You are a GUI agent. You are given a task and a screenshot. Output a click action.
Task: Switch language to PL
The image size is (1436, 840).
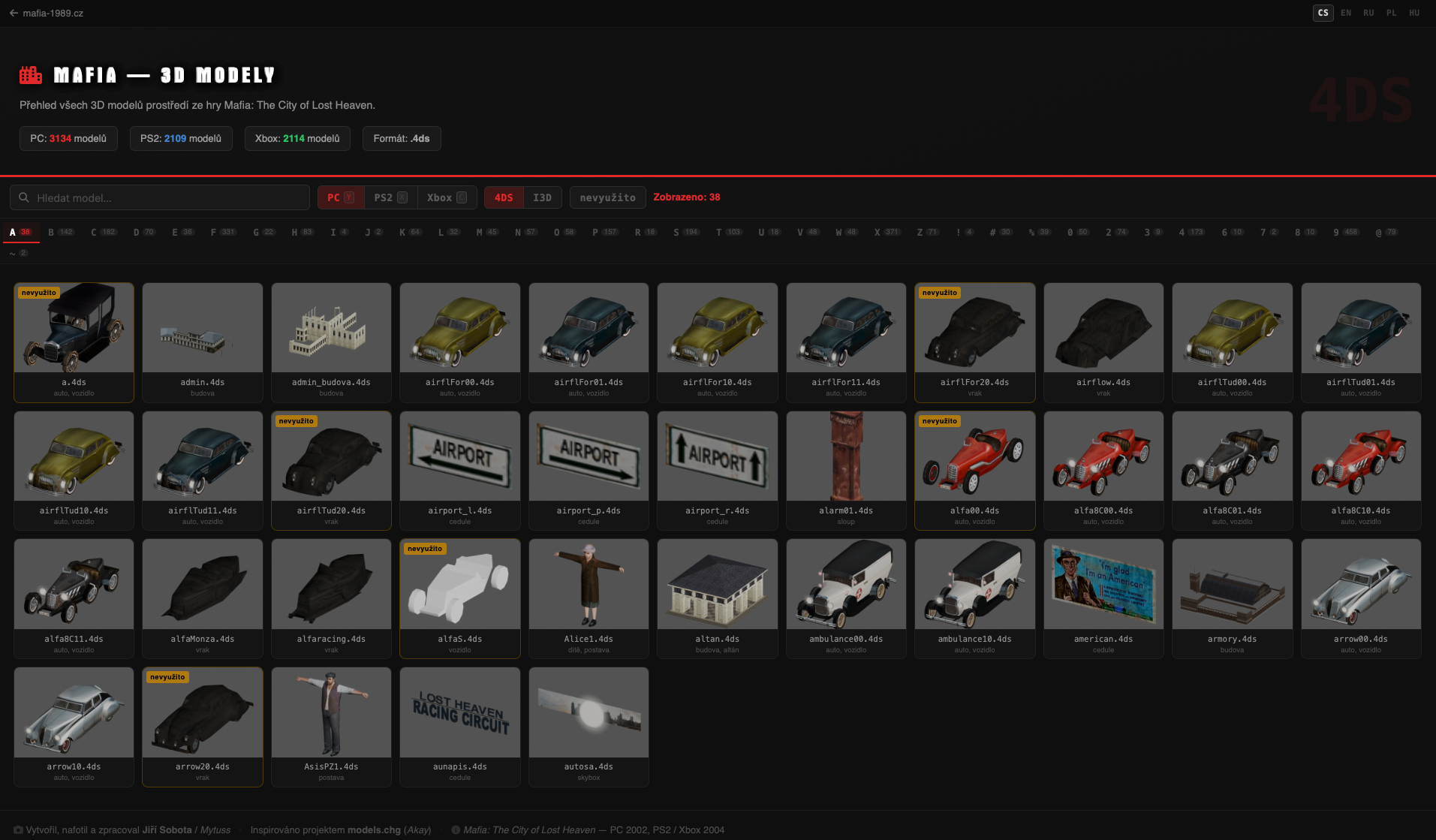(1392, 13)
